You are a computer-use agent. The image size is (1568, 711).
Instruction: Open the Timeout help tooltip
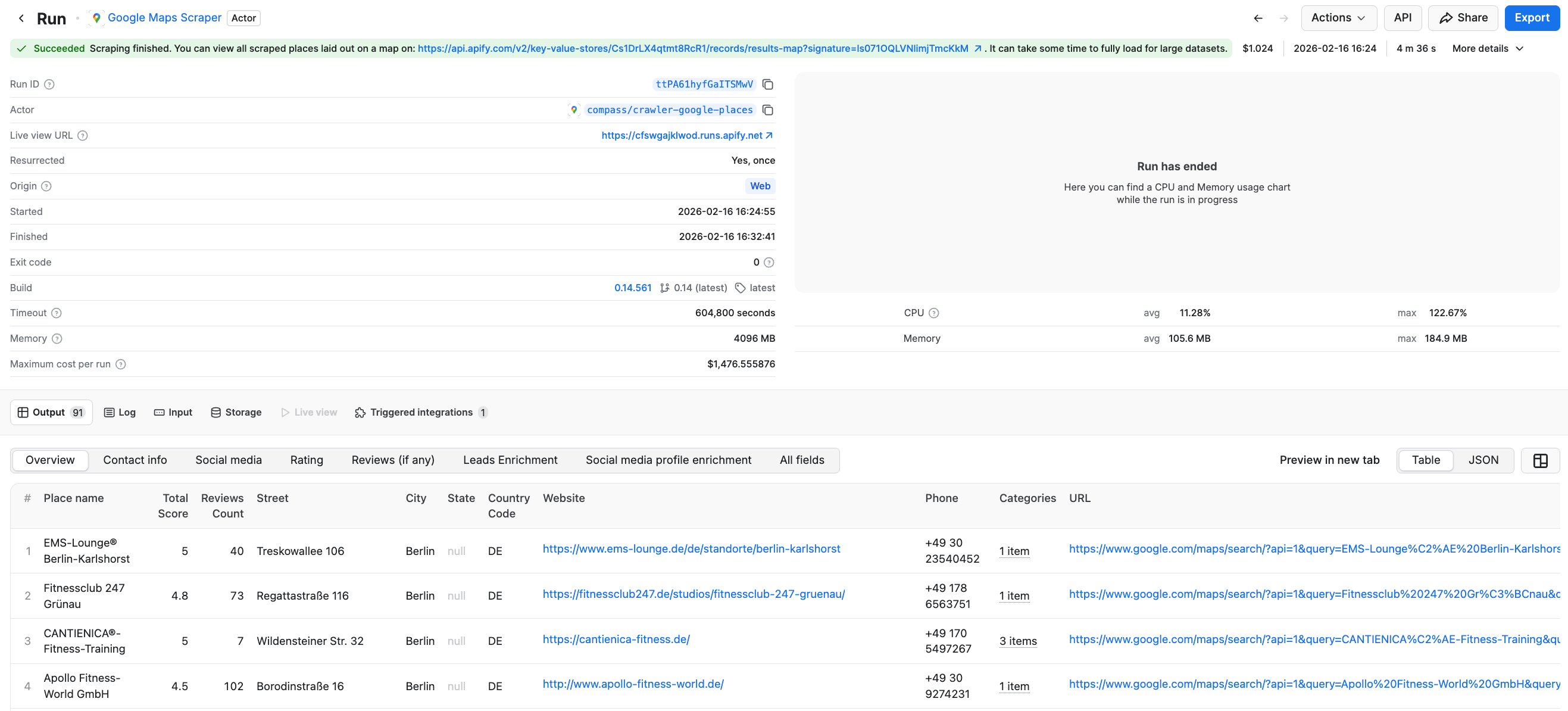tap(57, 313)
